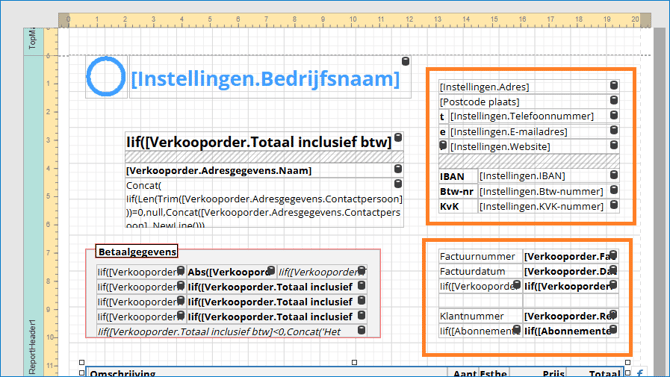The image size is (670, 377).
Task: Select the [Postcode plaats] field
Action: coord(529,102)
